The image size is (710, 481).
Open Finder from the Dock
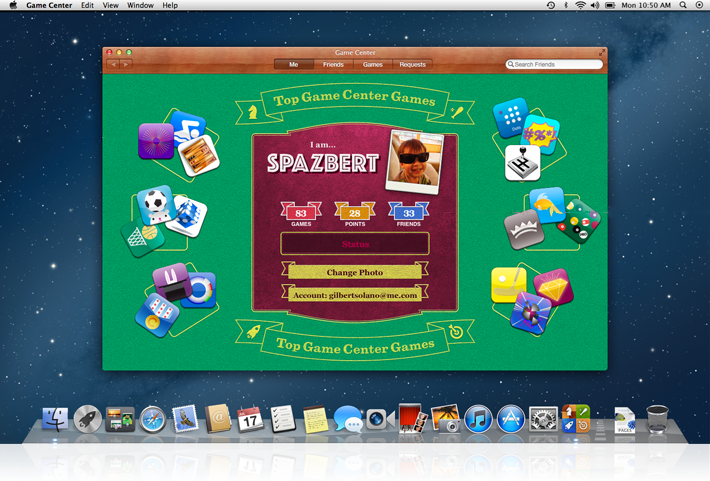[x=55, y=418]
